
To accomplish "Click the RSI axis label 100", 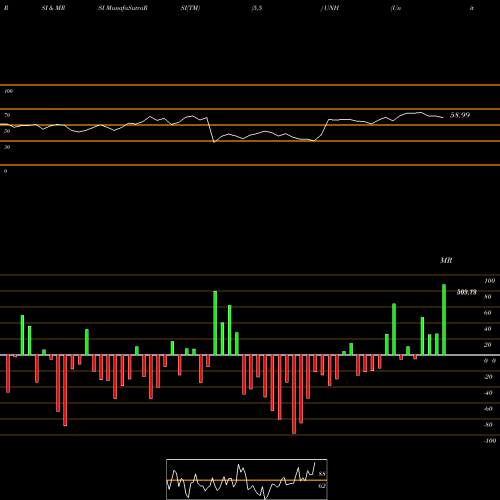I will 9,91.
